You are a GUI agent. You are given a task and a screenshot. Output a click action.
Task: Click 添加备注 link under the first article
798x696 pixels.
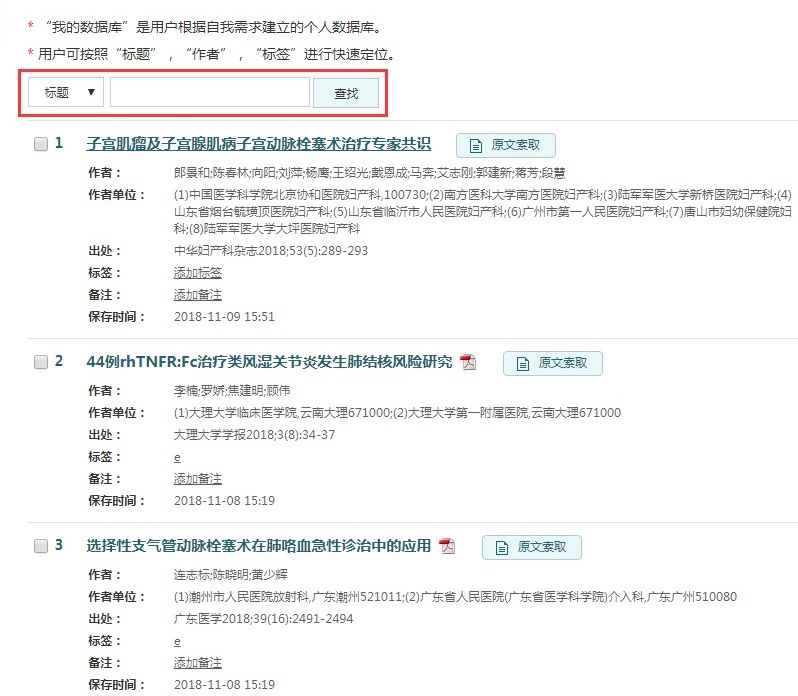click(198, 295)
